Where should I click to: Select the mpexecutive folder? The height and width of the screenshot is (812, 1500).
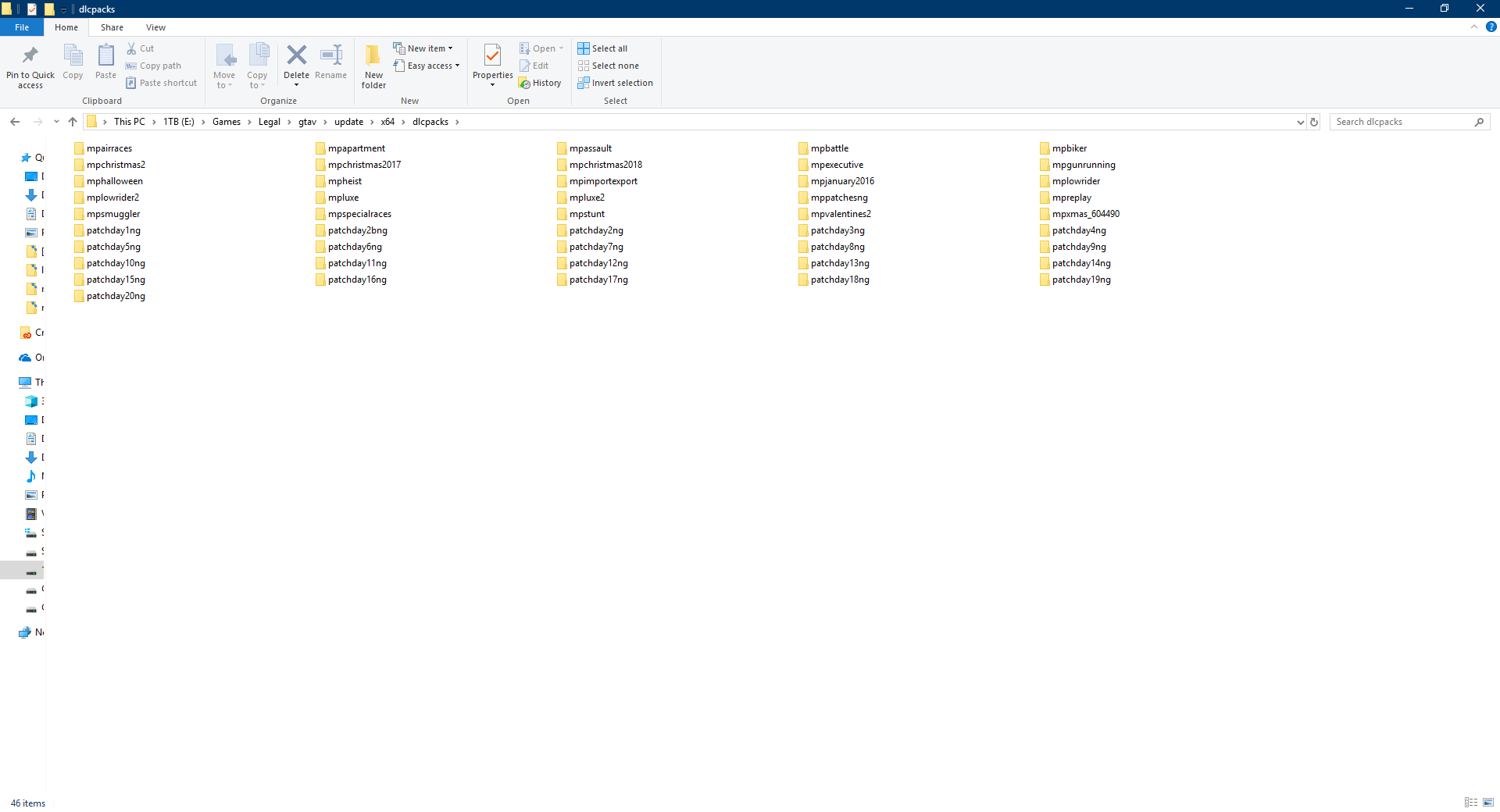tap(830, 165)
